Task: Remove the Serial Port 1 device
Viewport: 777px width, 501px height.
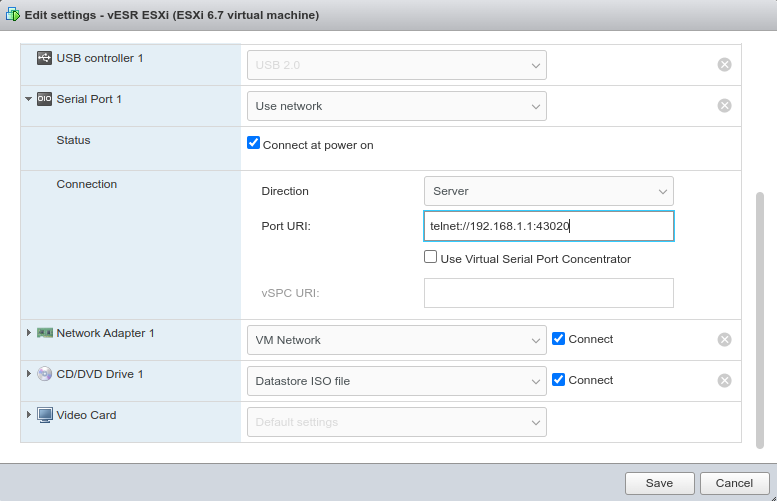Action: (x=724, y=106)
